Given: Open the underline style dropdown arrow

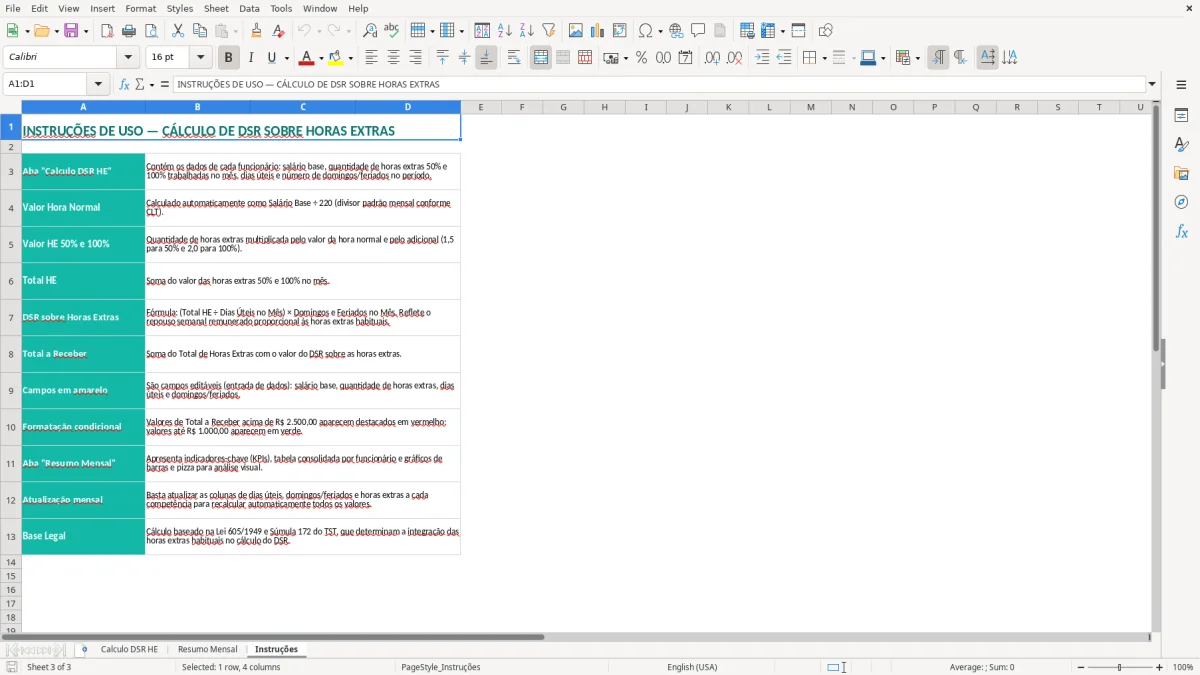Looking at the screenshot, I should 285,58.
